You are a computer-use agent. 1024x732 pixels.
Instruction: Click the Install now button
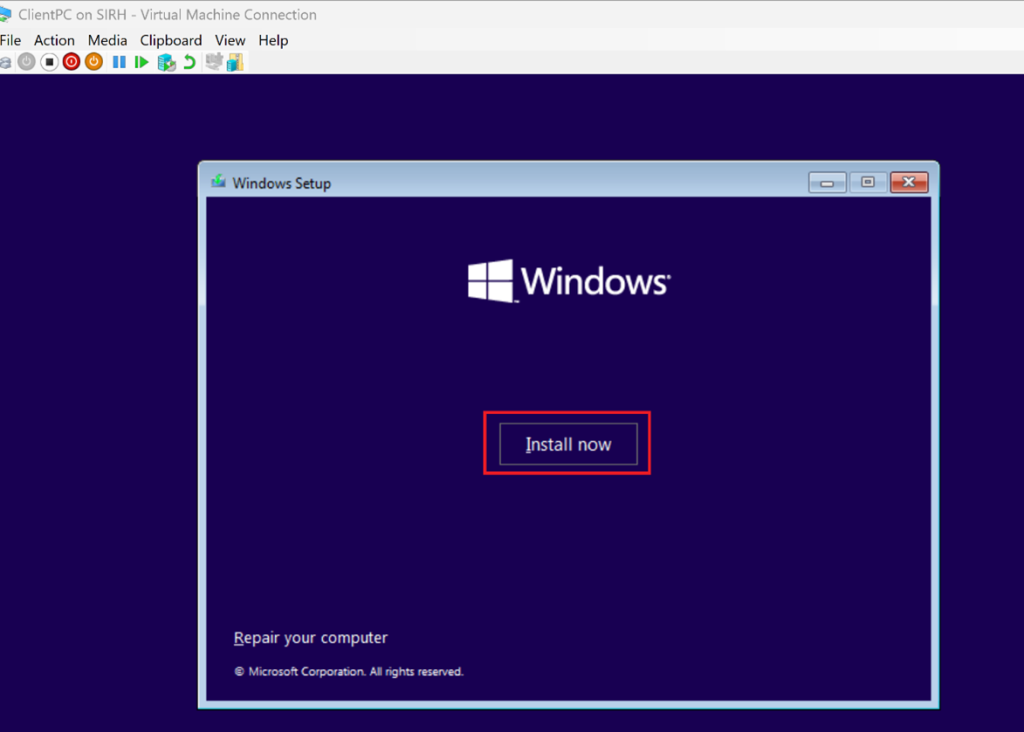[x=568, y=444]
